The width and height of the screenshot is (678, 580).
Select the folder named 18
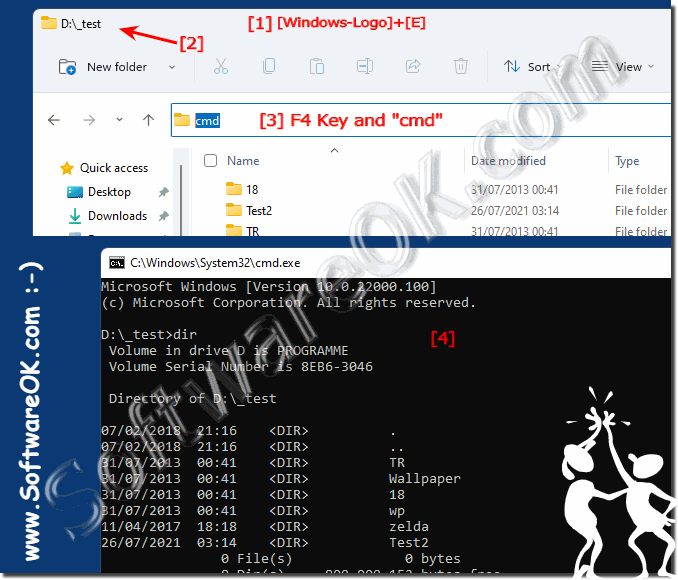(252, 189)
